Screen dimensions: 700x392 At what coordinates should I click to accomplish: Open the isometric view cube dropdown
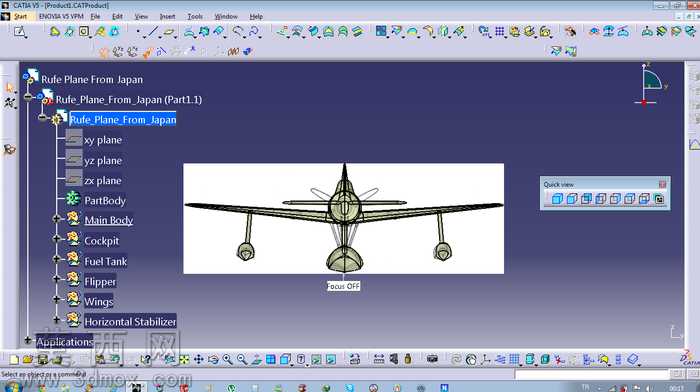292,364
